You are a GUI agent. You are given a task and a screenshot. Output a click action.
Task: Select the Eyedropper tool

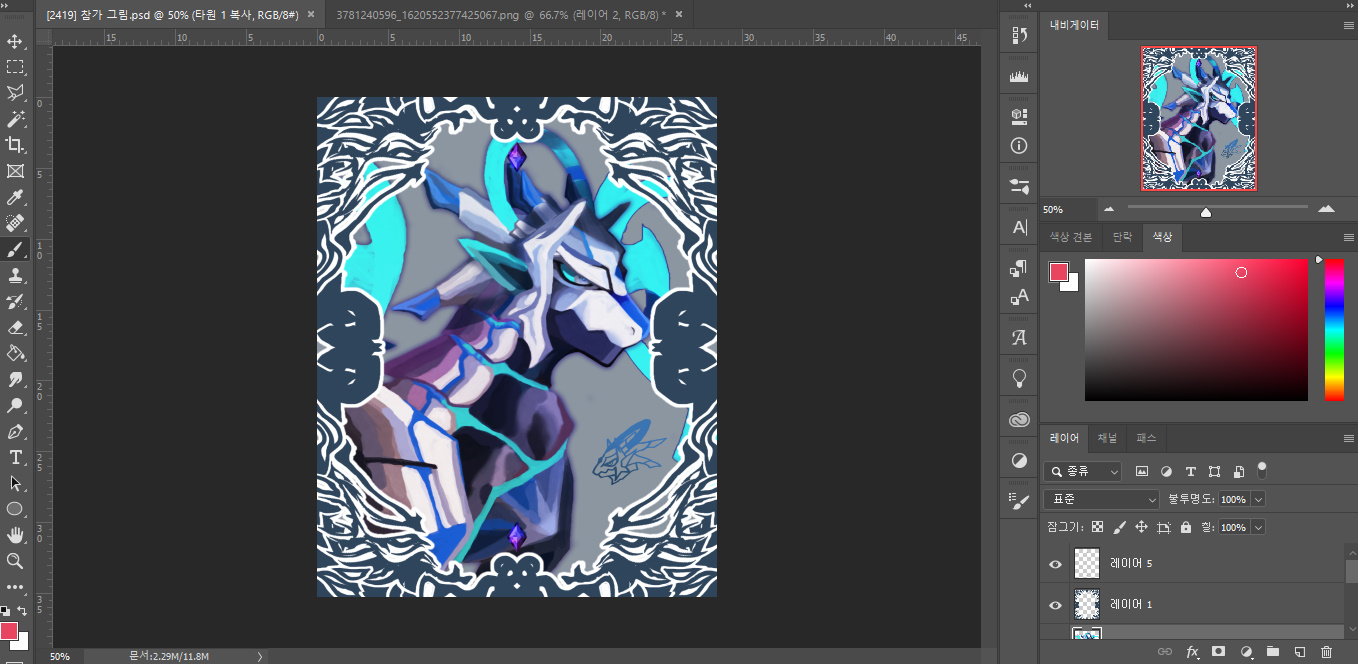pyautogui.click(x=15, y=197)
